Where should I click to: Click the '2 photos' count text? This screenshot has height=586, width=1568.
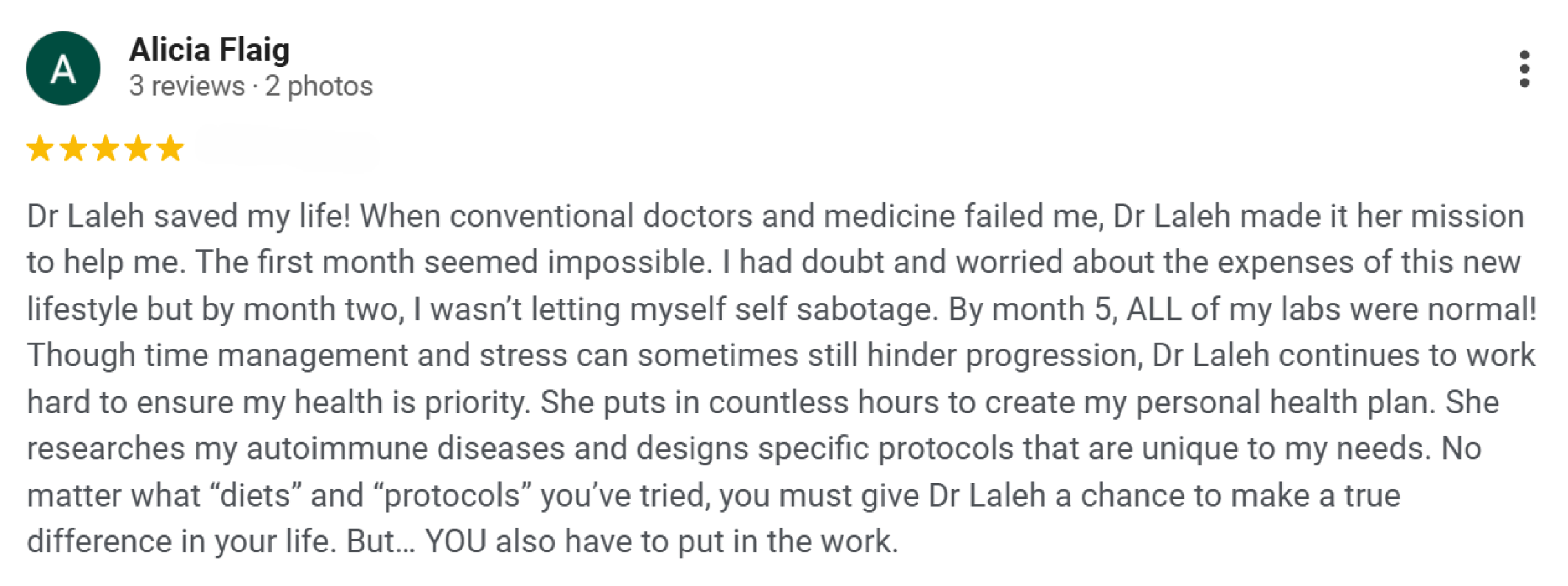318,86
